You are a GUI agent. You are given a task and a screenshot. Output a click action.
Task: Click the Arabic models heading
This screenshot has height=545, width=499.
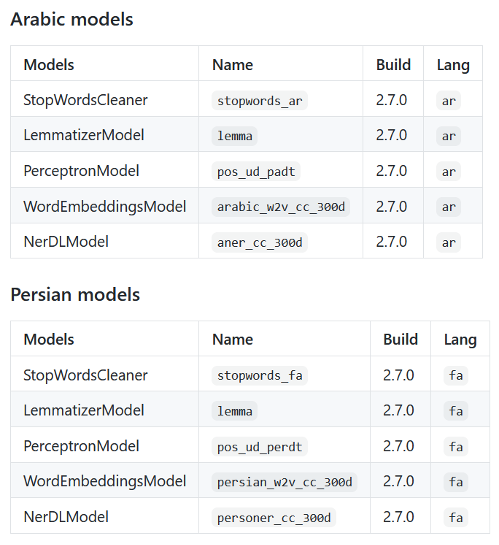click(x=72, y=19)
